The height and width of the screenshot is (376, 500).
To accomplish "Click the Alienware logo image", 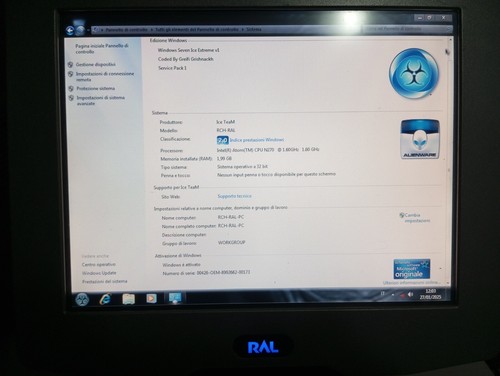I will pos(420,139).
